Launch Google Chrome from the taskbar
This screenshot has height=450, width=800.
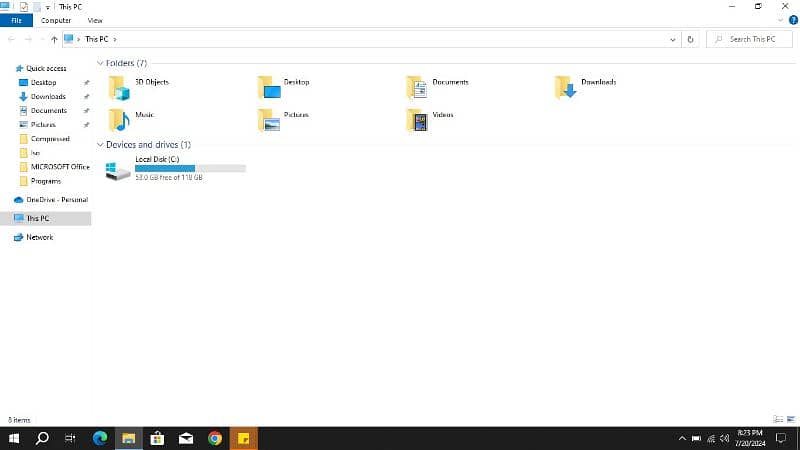pyautogui.click(x=214, y=438)
